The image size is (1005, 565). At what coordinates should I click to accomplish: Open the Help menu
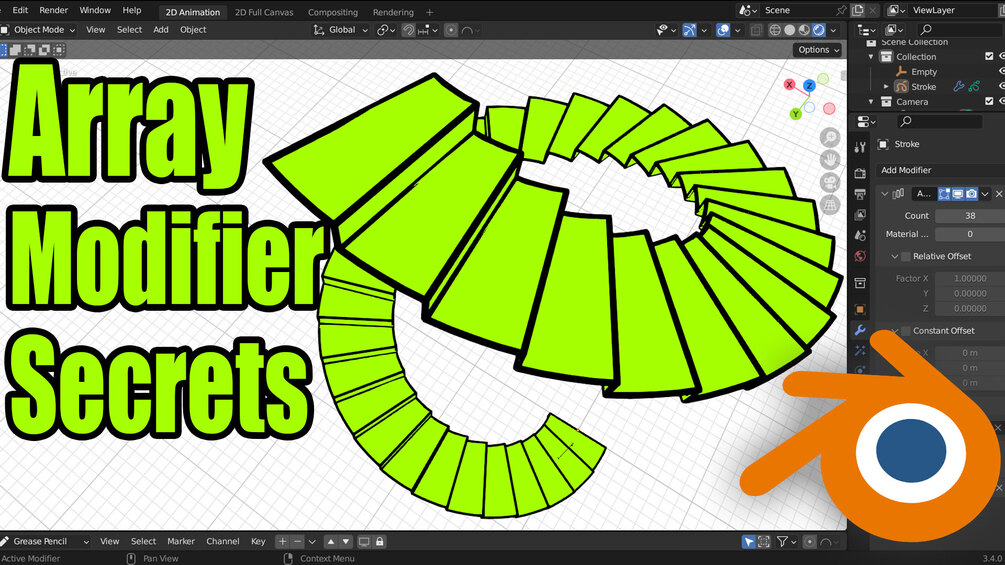[x=131, y=10]
